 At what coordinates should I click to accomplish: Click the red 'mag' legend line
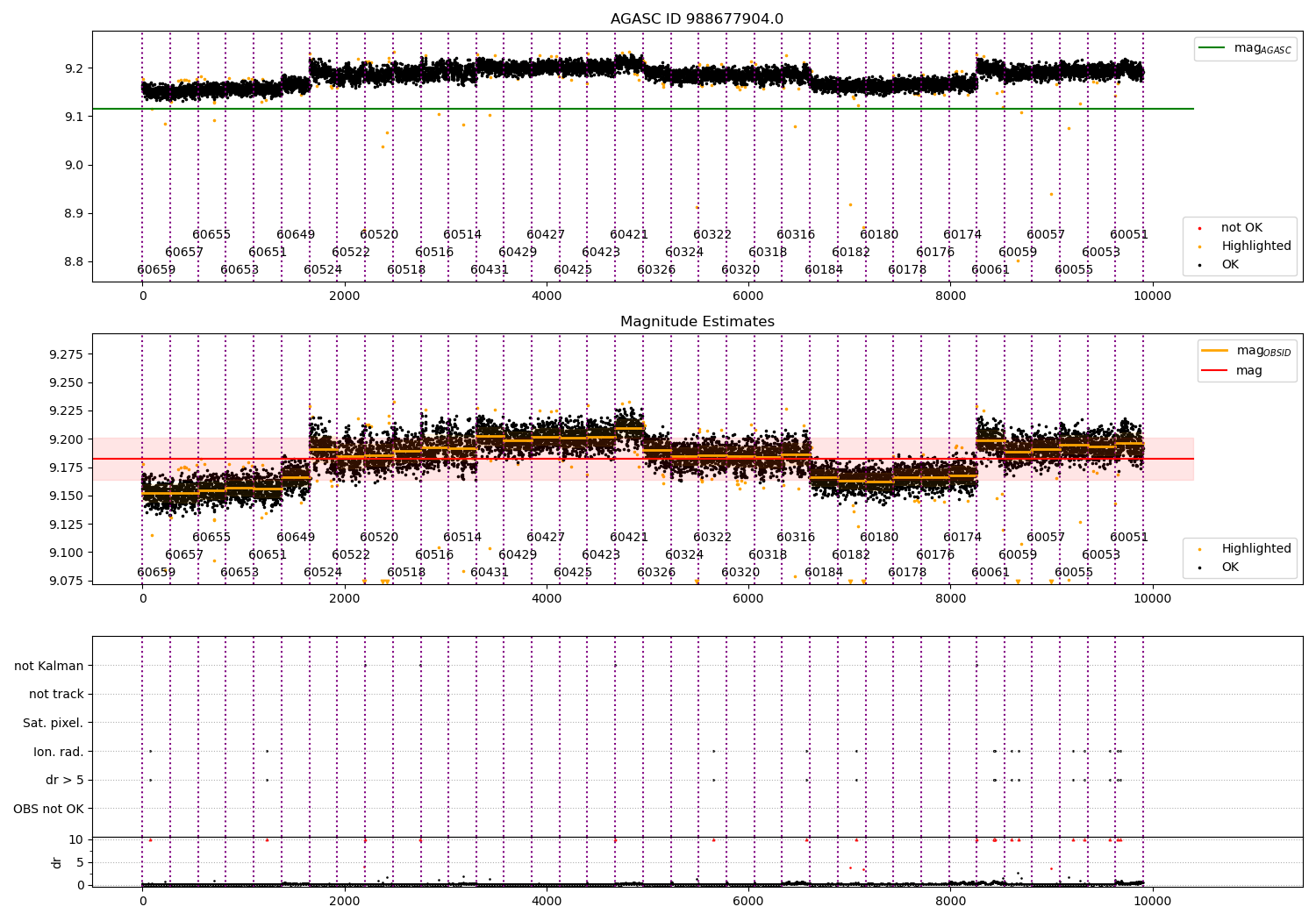[1215, 370]
